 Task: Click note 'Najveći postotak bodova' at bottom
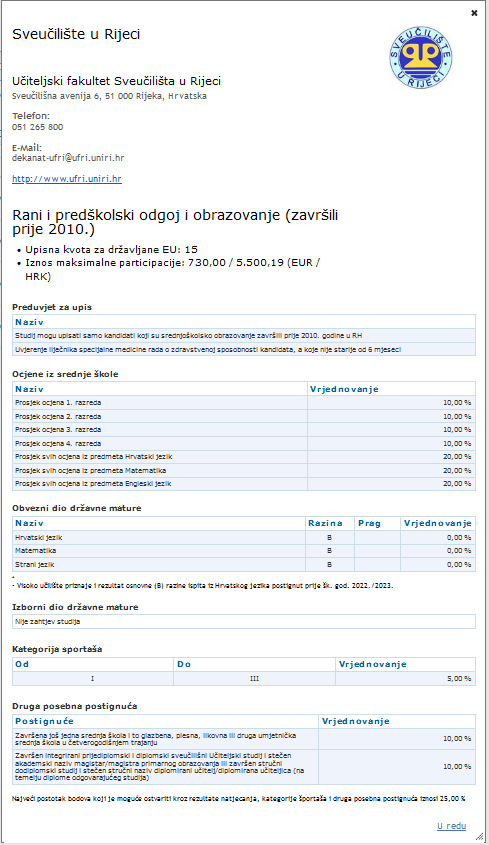(x=238, y=799)
